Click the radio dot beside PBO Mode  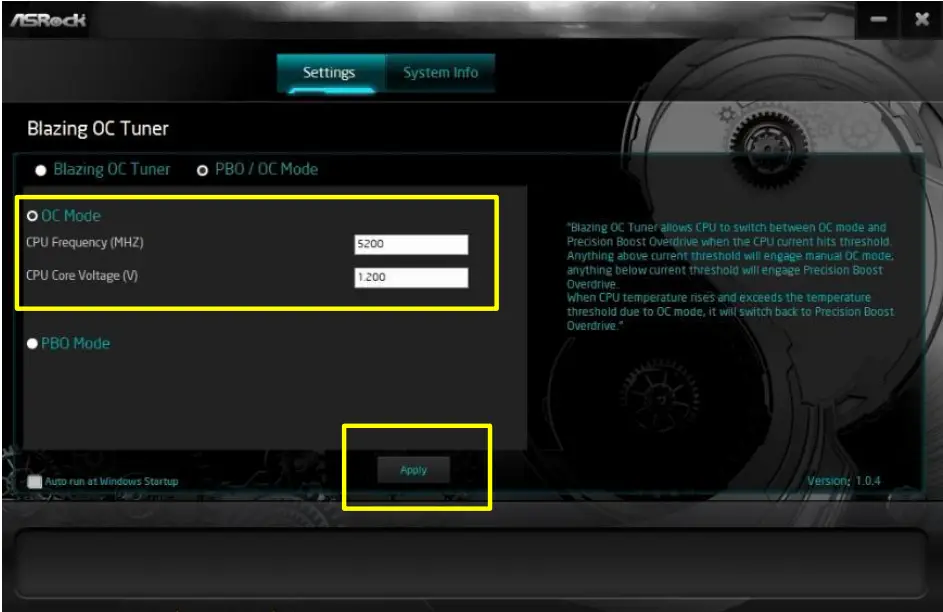(32, 343)
